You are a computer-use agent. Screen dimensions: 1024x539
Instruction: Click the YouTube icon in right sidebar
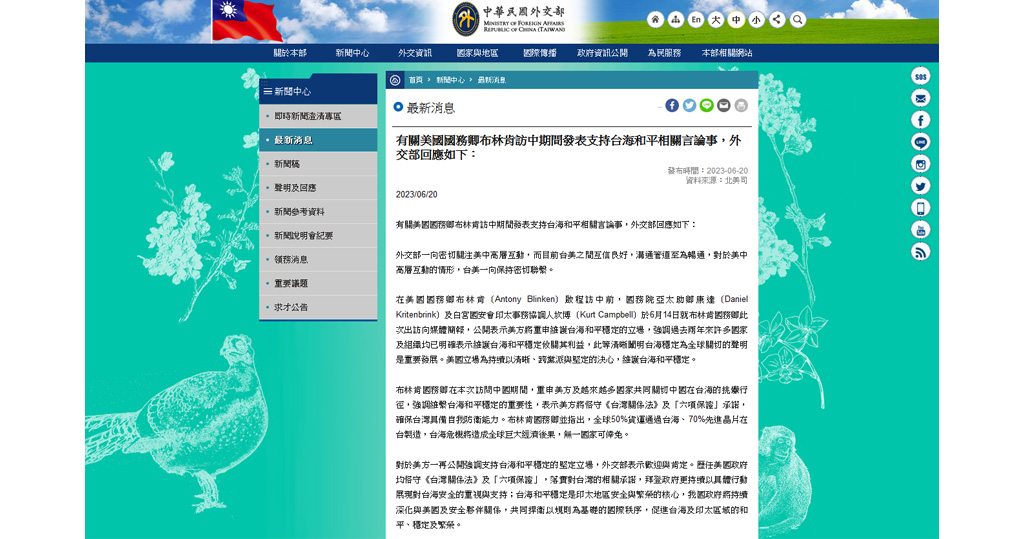[920, 229]
